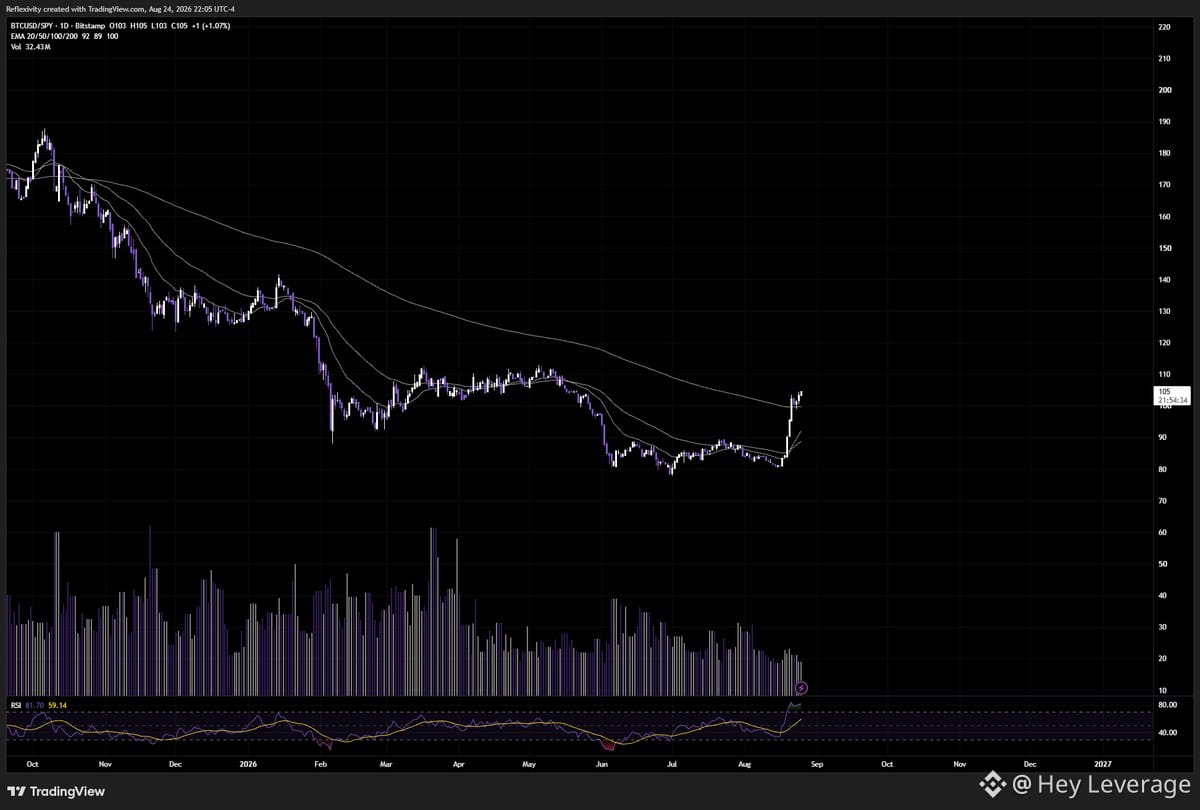Click the purple lightning event marker

tap(802, 688)
